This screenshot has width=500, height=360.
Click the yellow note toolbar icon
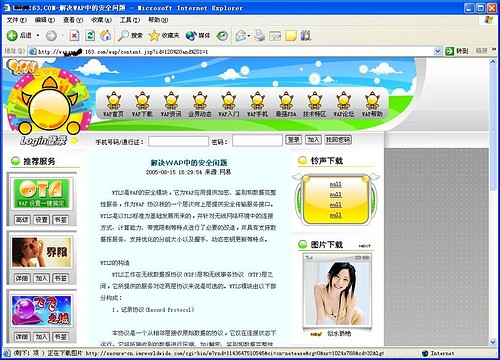(291, 36)
